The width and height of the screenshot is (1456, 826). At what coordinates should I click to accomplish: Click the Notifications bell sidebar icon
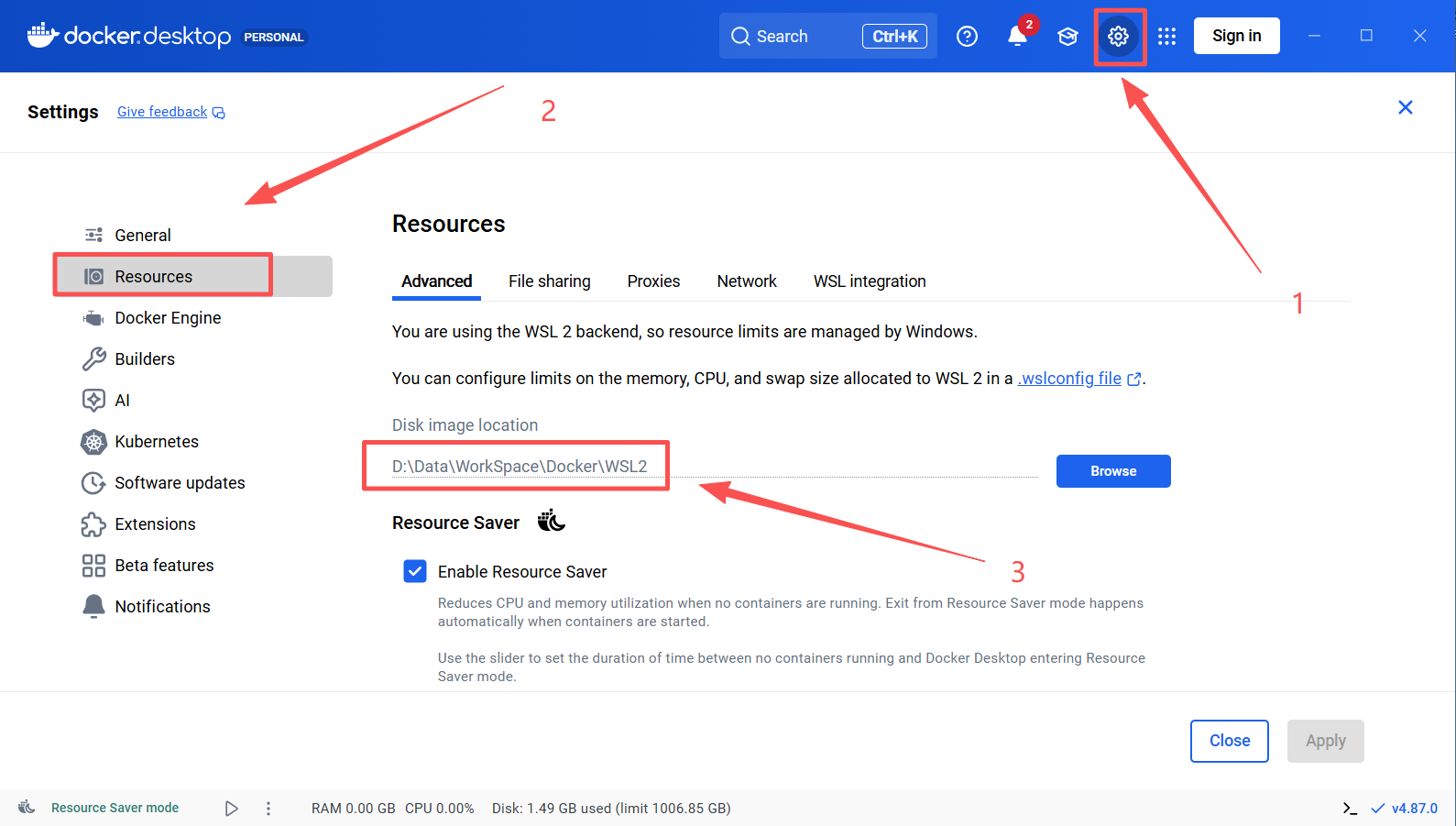pyautogui.click(x=93, y=607)
